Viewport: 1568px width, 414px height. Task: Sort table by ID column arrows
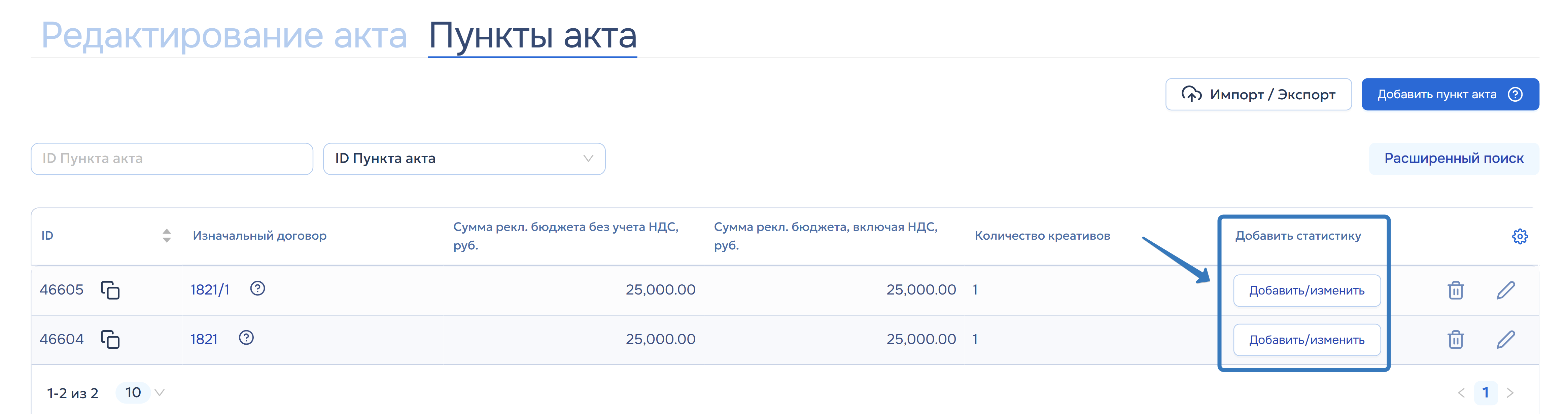(x=166, y=236)
